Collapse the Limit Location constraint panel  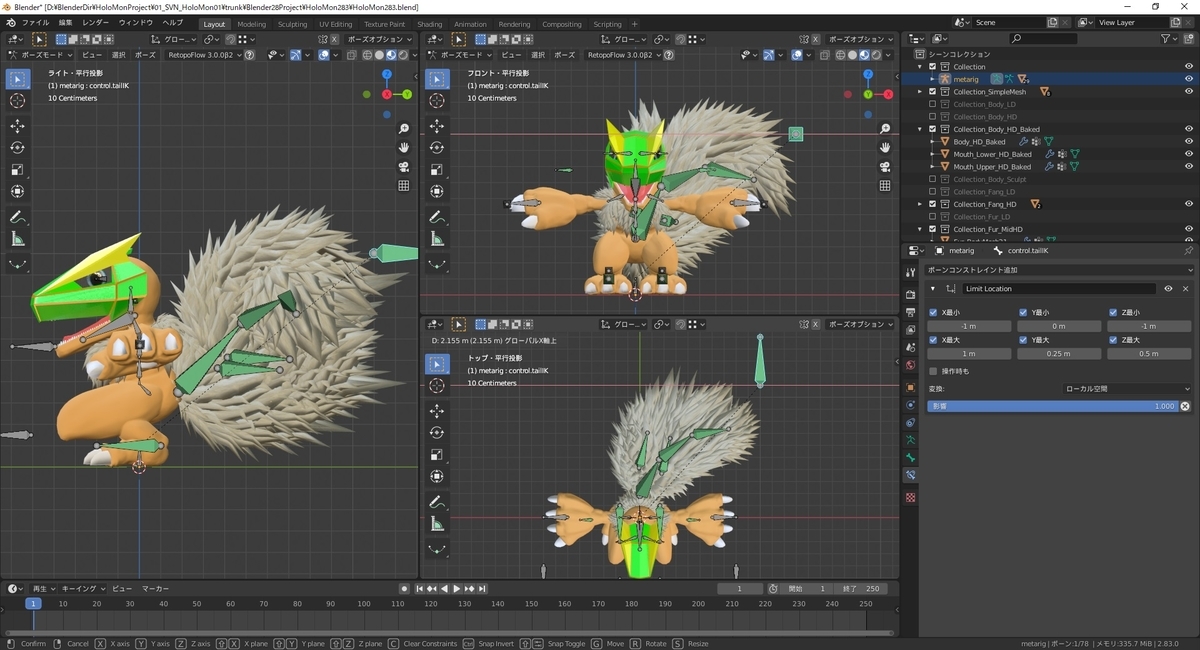(932, 289)
